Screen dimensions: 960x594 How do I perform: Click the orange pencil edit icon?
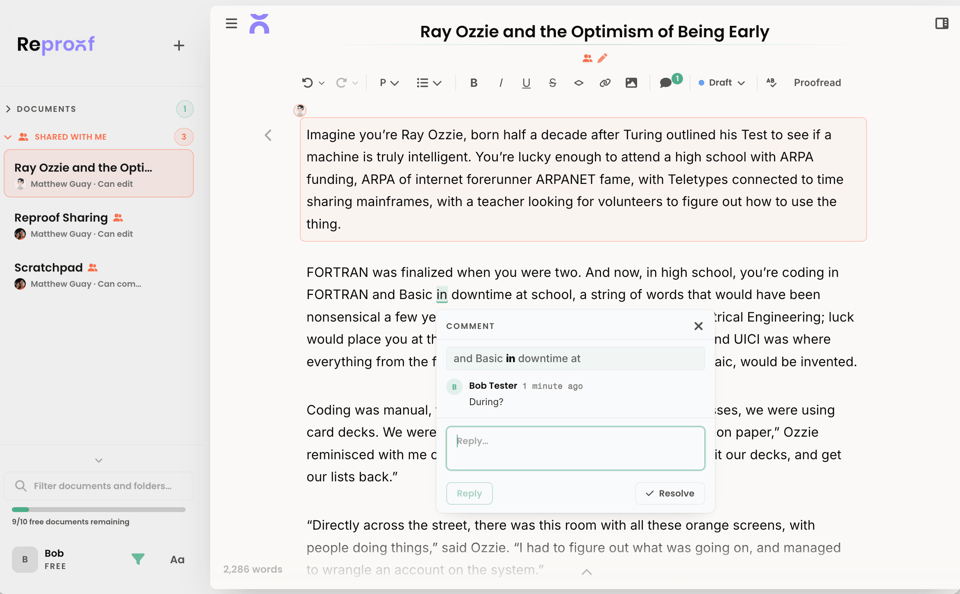602,58
